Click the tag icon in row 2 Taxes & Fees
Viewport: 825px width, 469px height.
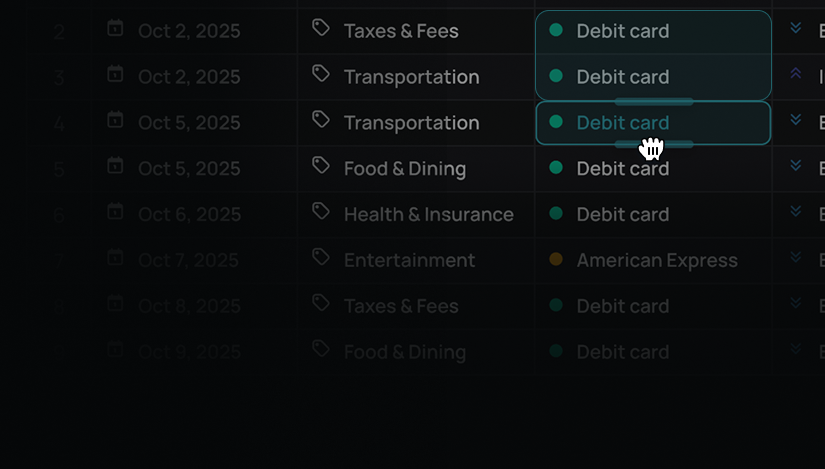(x=321, y=28)
